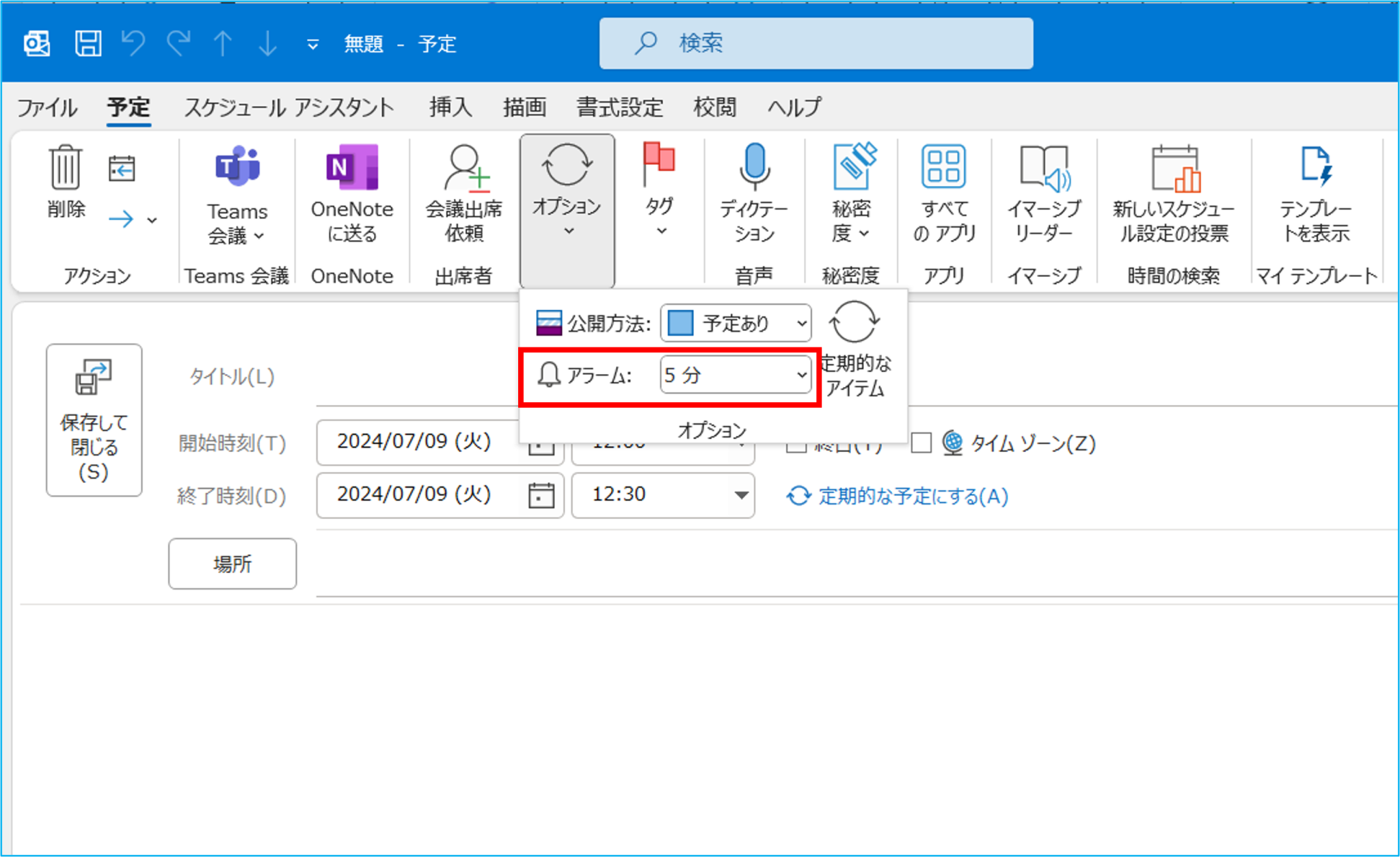
Task: Open the 挿入 tab
Action: [x=450, y=107]
